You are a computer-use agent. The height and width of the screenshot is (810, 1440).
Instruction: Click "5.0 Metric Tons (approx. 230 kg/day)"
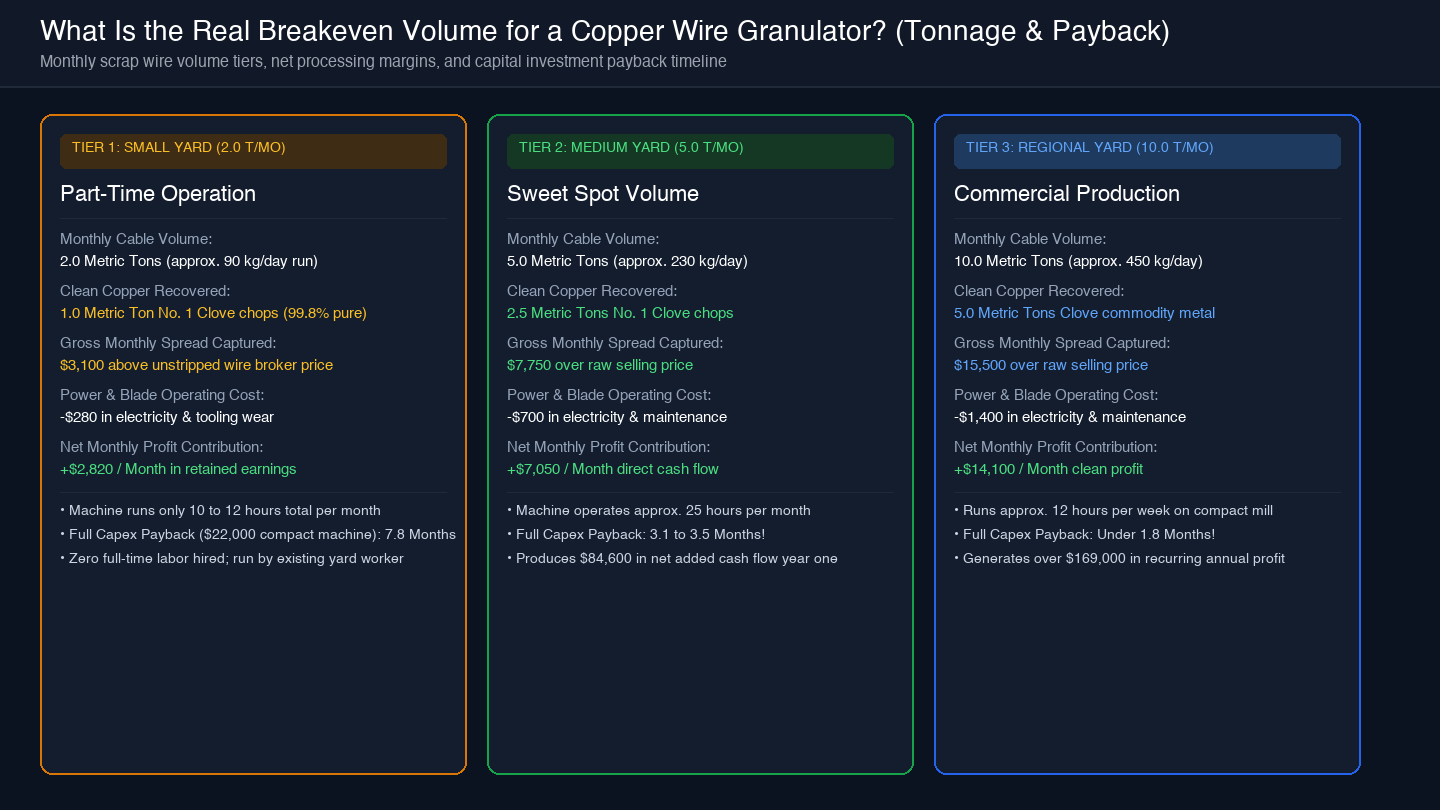click(x=627, y=261)
